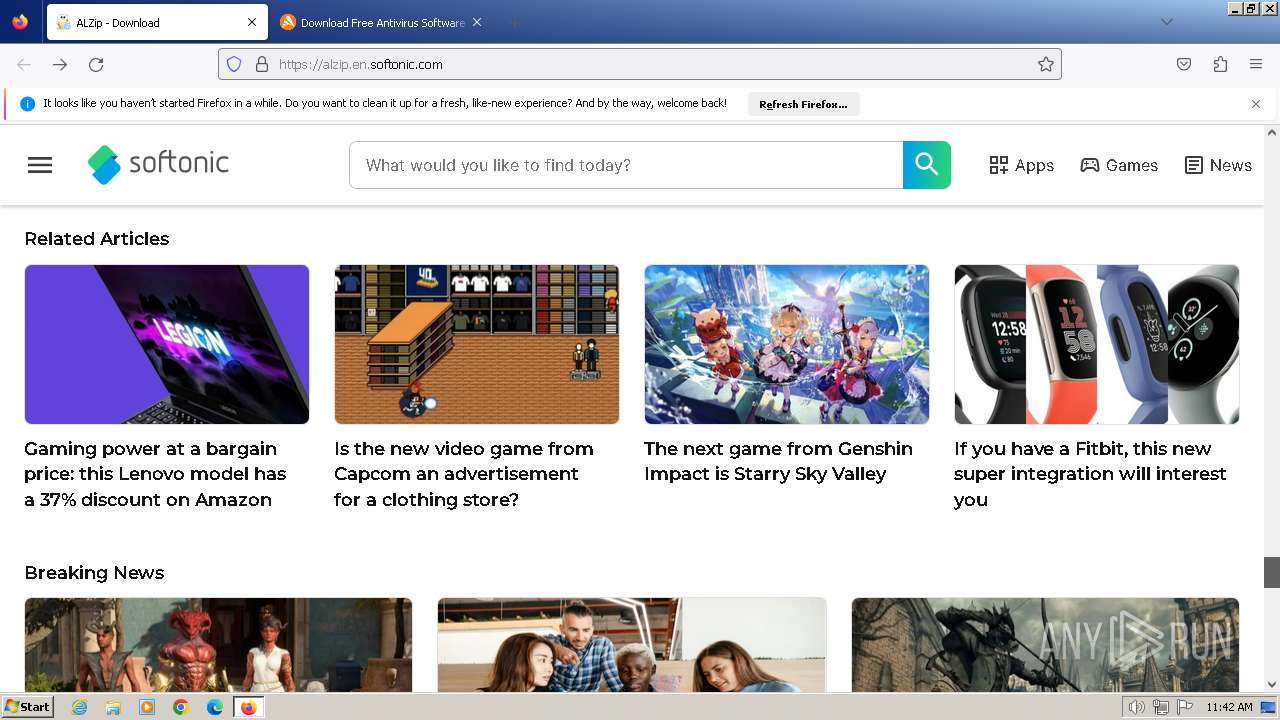Read 'Gaming power at a bargain price' article

click(x=155, y=474)
